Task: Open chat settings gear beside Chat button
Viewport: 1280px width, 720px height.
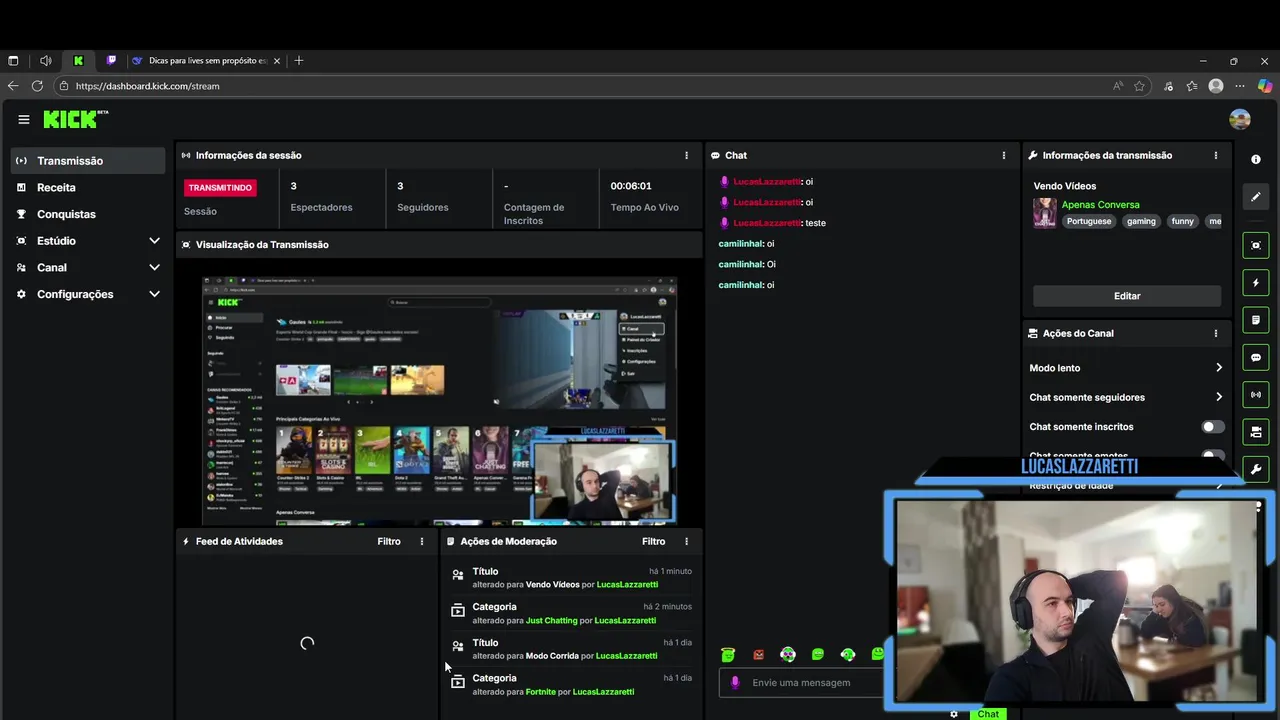Action: [x=954, y=714]
